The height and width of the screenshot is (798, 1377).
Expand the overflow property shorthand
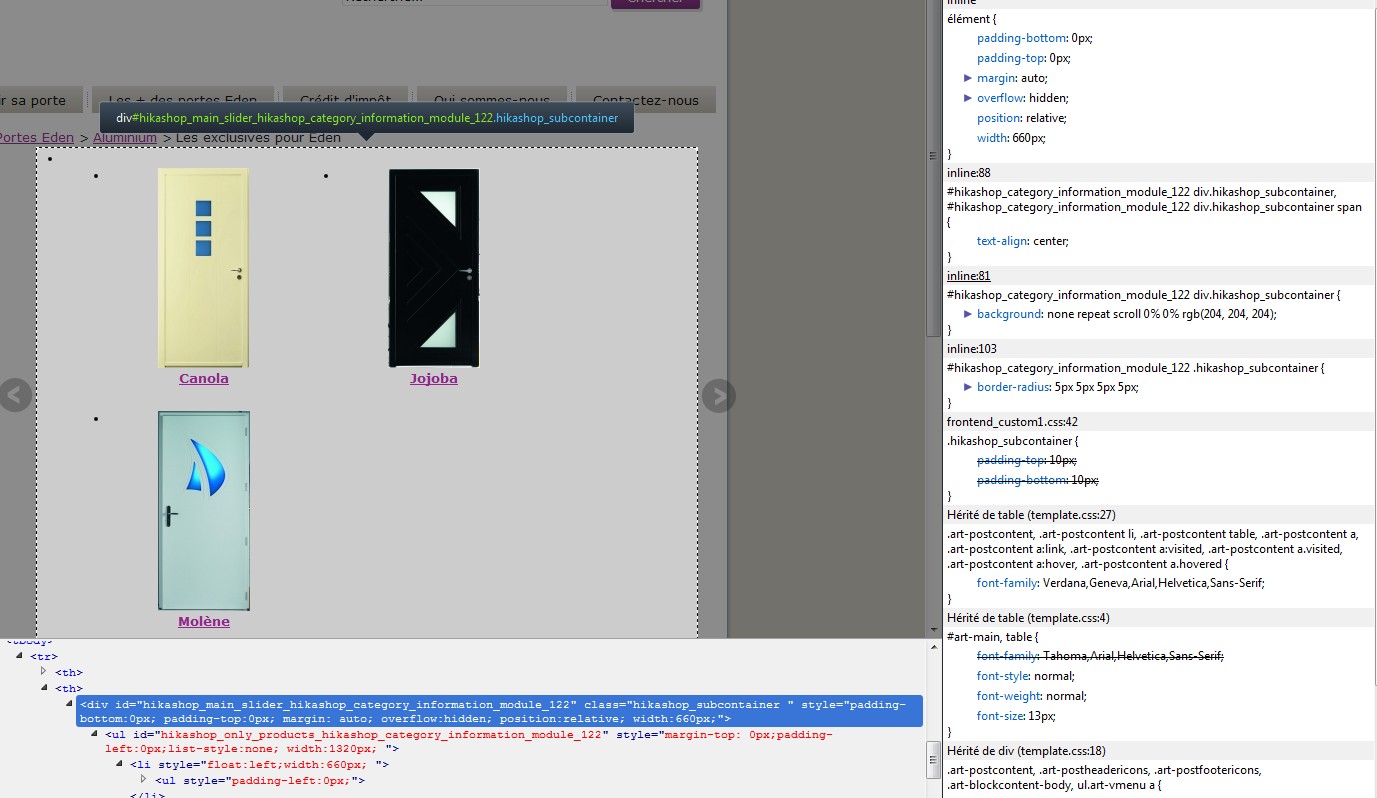pyautogui.click(x=968, y=98)
